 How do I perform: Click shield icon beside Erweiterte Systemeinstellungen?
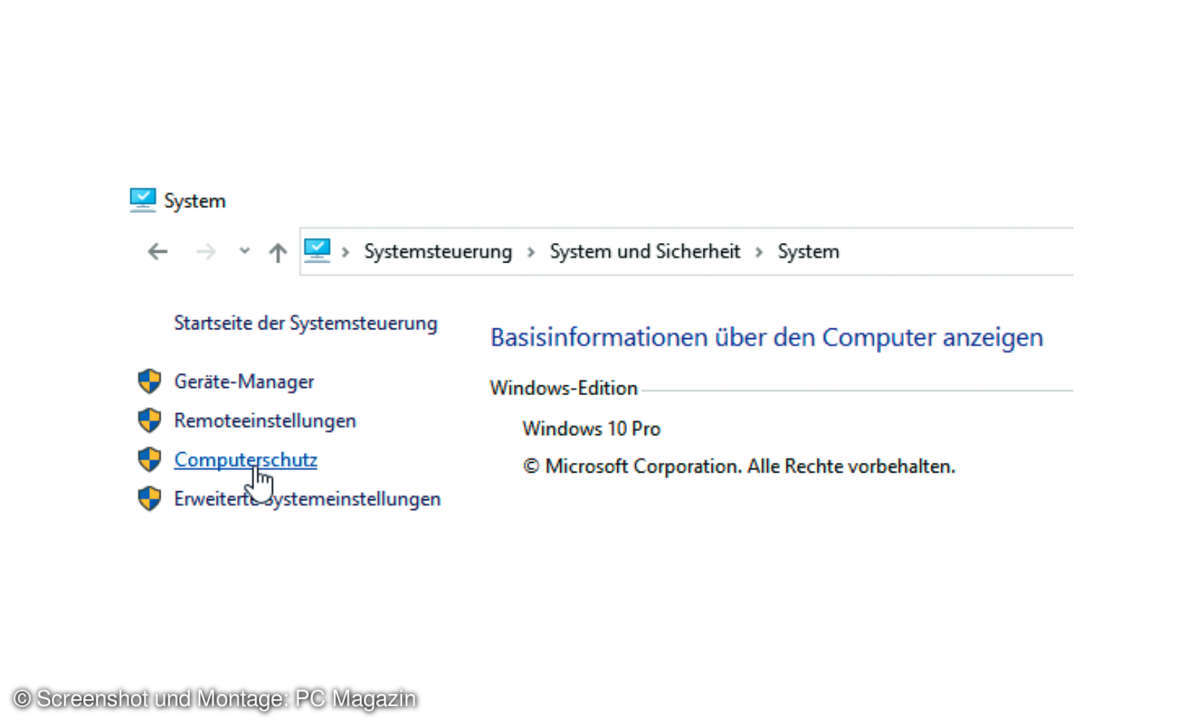[149, 498]
